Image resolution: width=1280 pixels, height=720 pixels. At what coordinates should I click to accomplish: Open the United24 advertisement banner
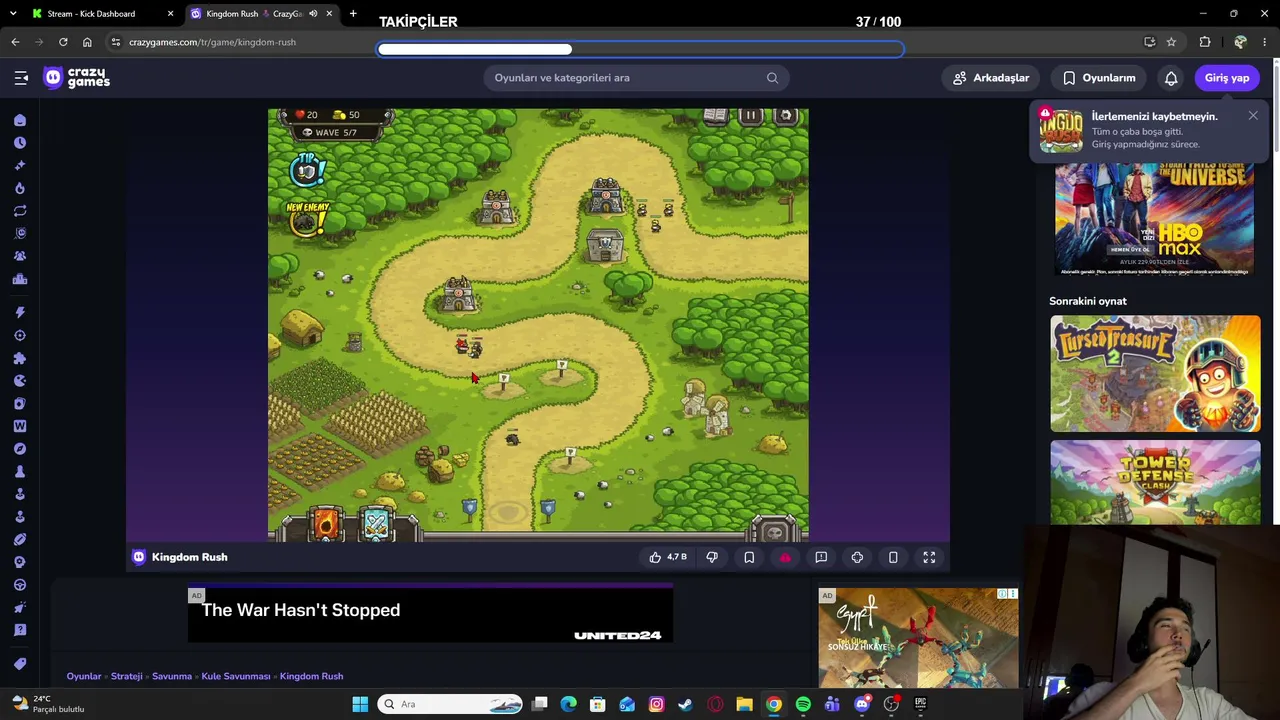pyautogui.click(x=431, y=615)
